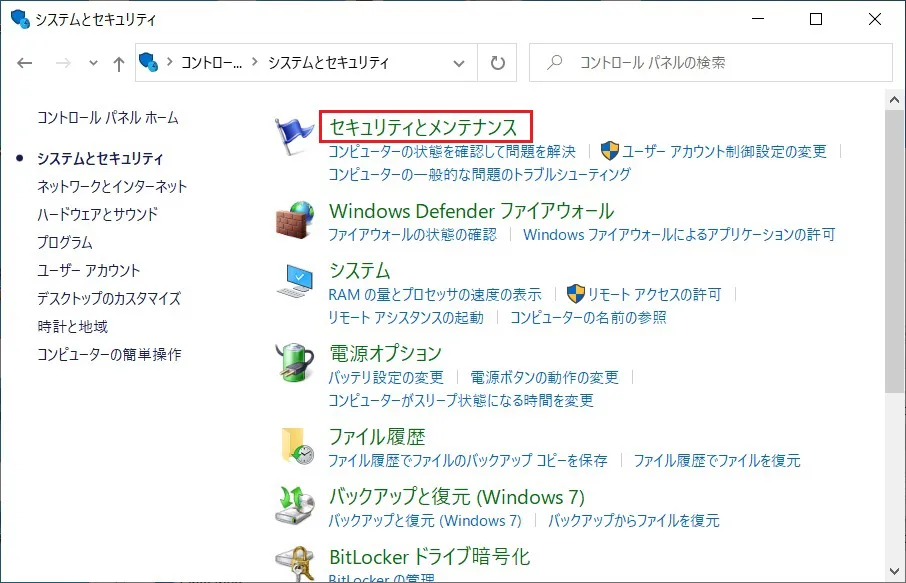Click ファイル履歴でファイルを復元 link
Image resolution: width=906 pixels, height=583 pixels.
(x=717, y=461)
